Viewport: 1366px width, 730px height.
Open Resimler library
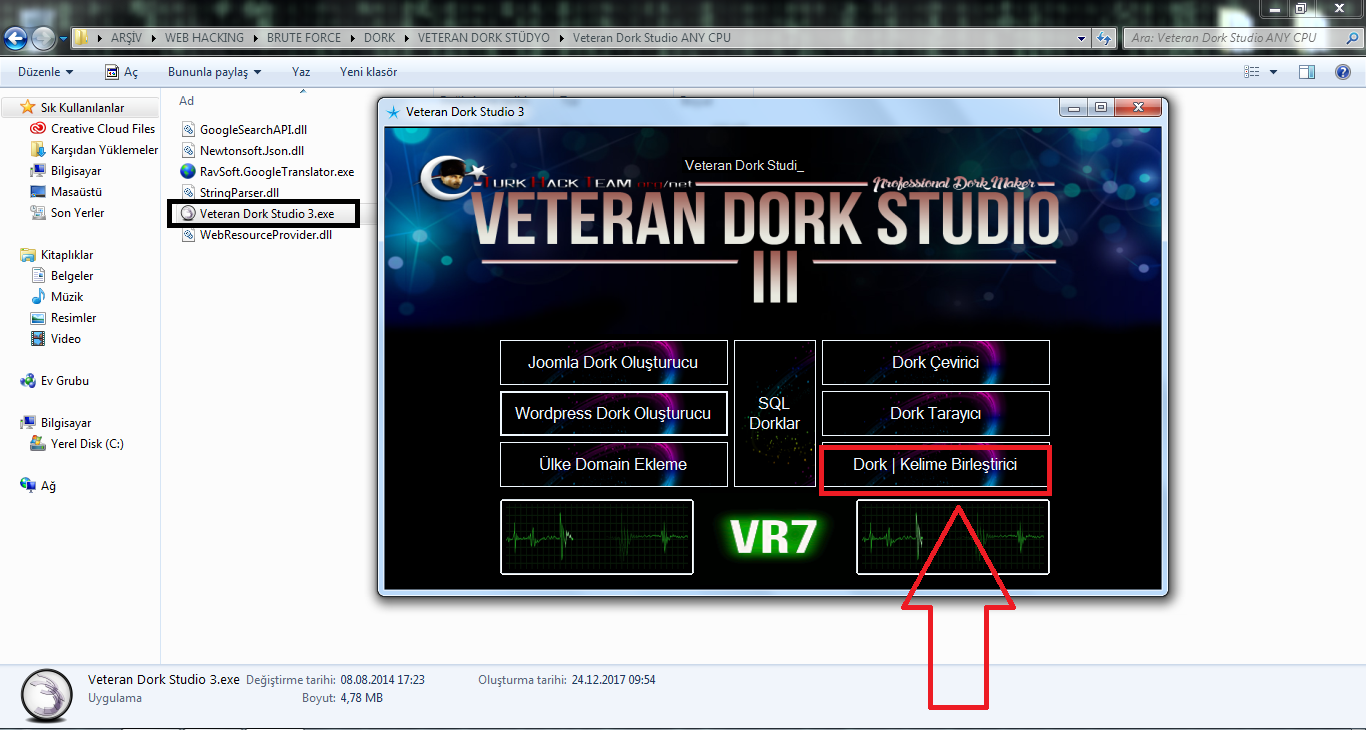pyautogui.click(x=74, y=317)
